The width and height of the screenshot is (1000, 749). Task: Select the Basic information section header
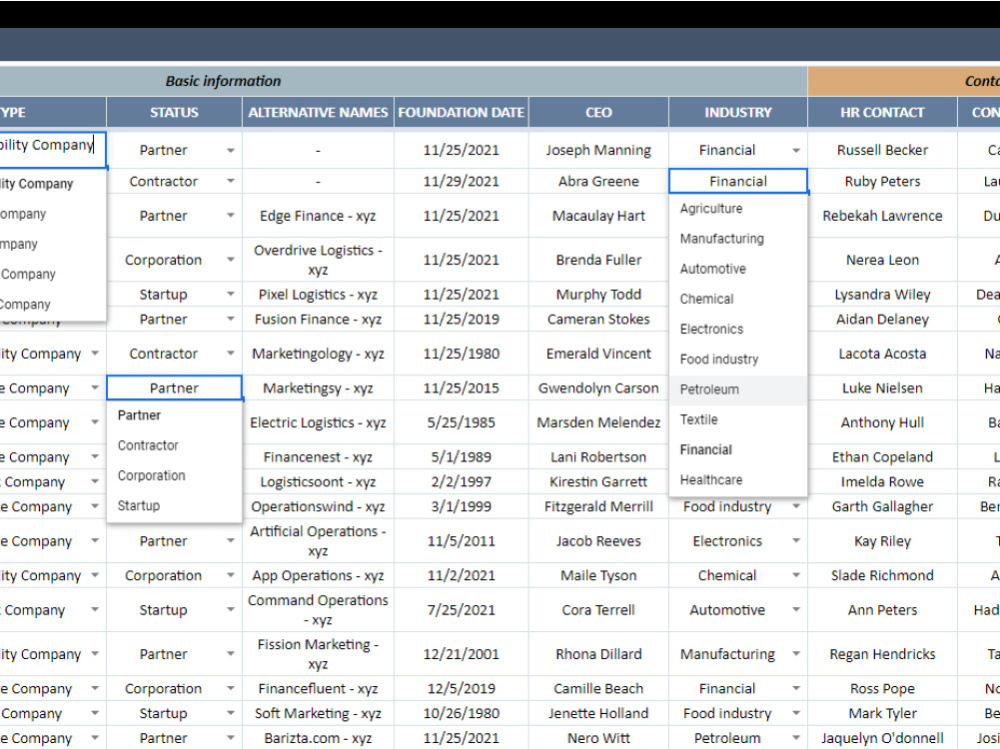click(403, 81)
